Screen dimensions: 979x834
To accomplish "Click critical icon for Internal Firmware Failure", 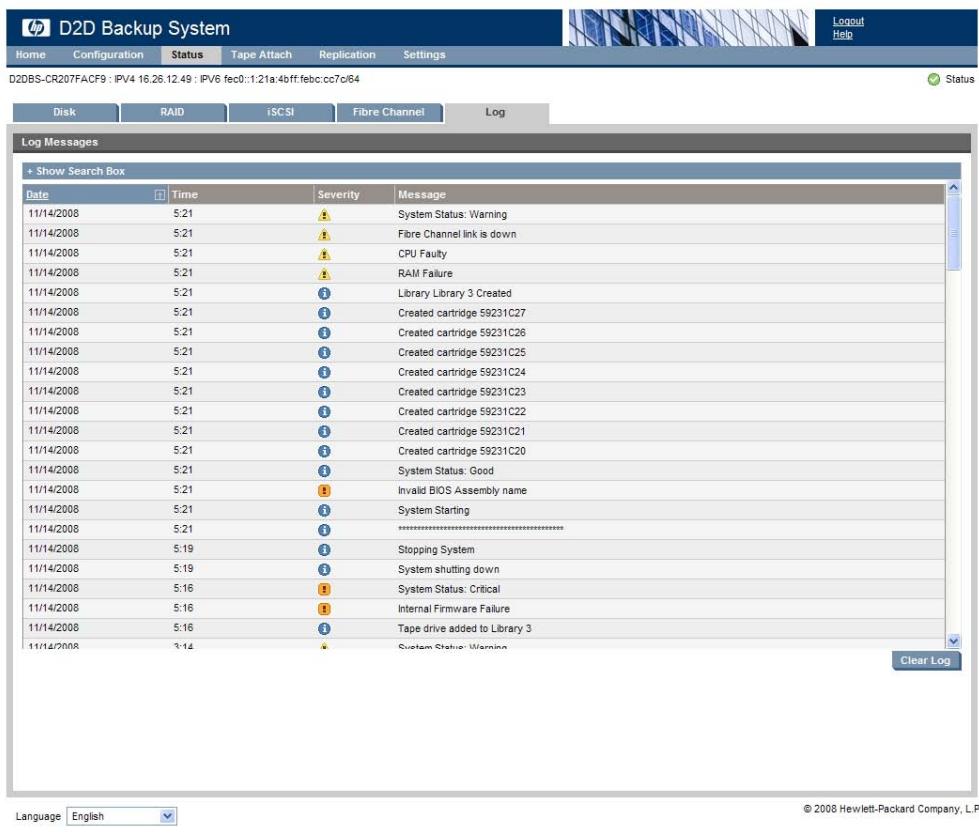I will tap(324, 609).
